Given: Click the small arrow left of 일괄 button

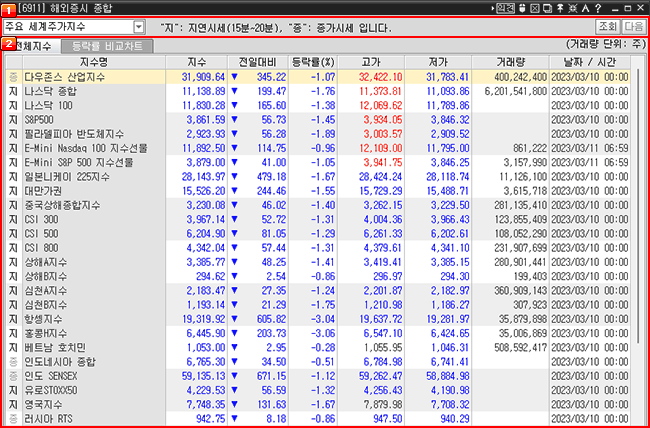Looking at the screenshot, I should click(492, 8).
